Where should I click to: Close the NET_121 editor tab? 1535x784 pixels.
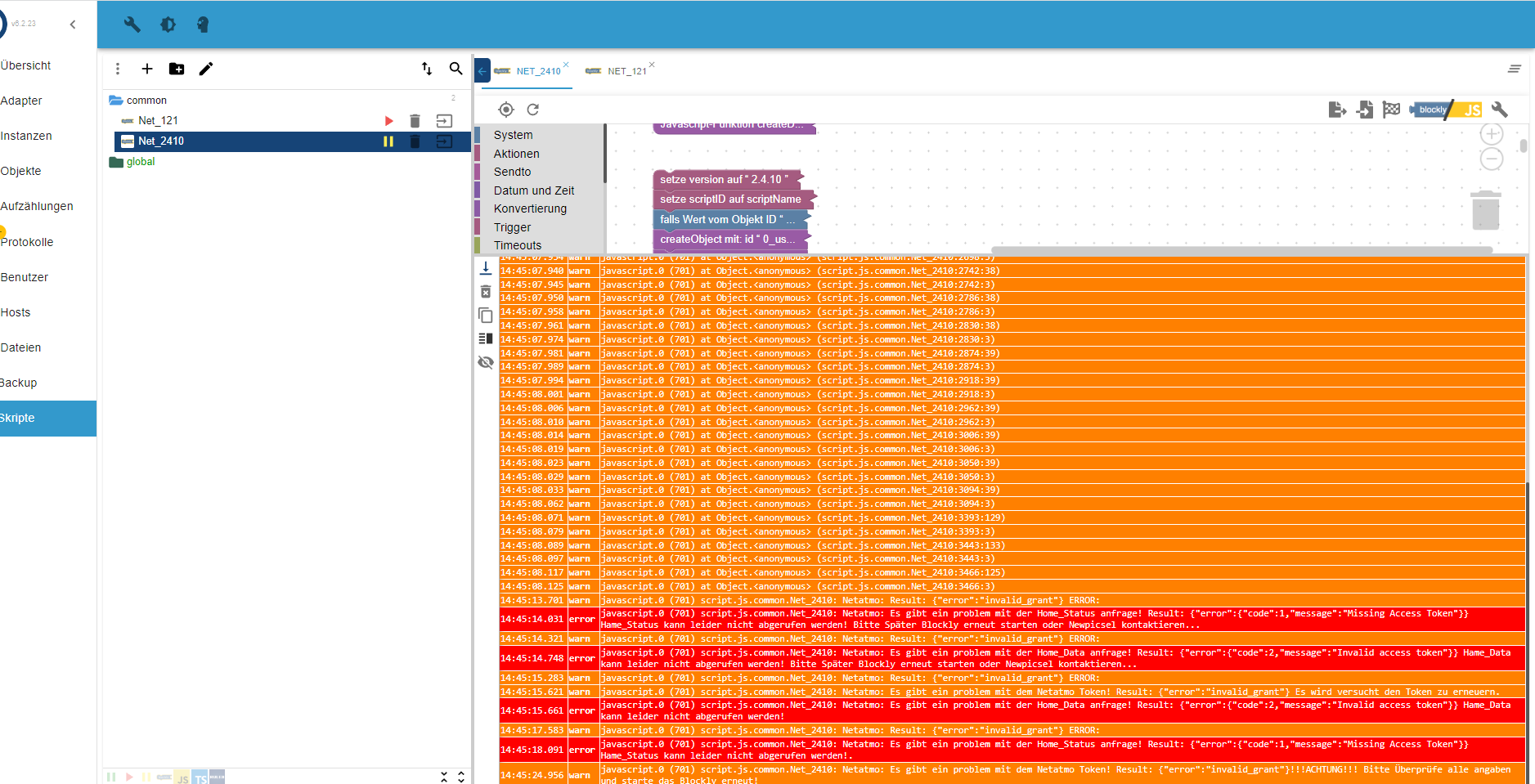pos(652,65)
